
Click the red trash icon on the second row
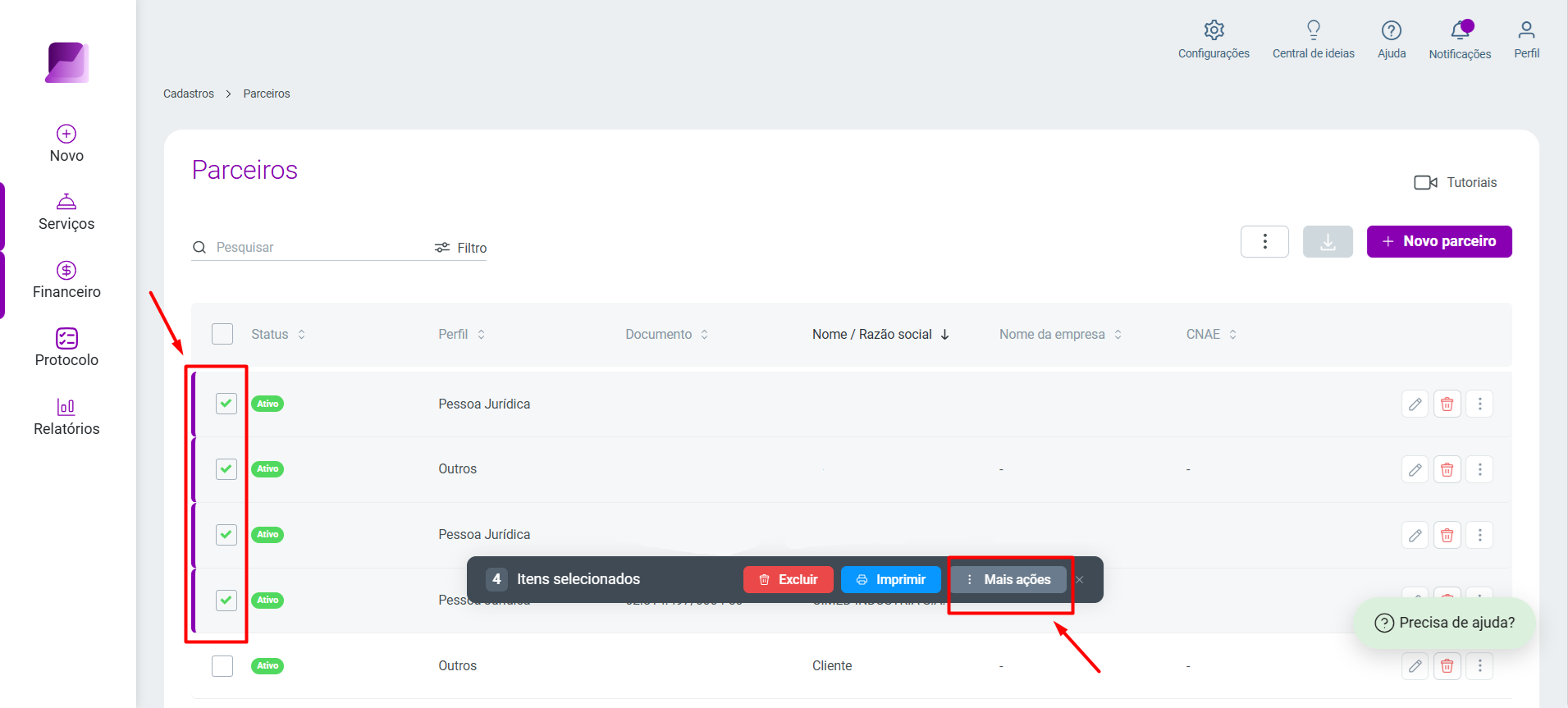(x=1447, y=469)
